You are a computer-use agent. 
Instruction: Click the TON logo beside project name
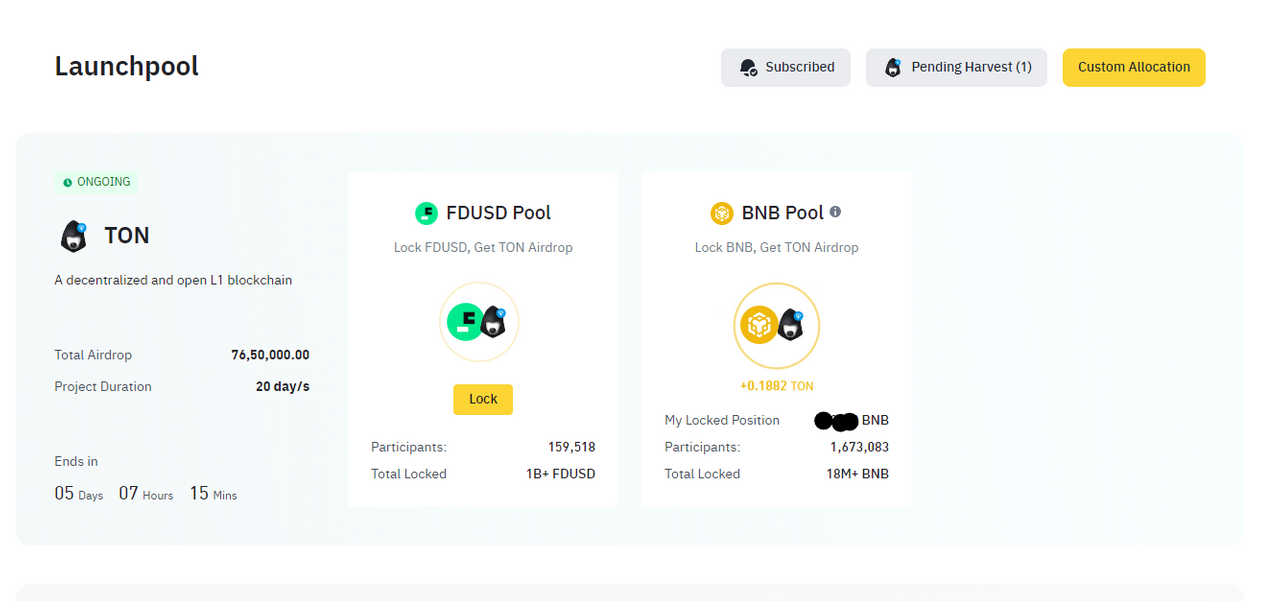[x=74, y=236]
